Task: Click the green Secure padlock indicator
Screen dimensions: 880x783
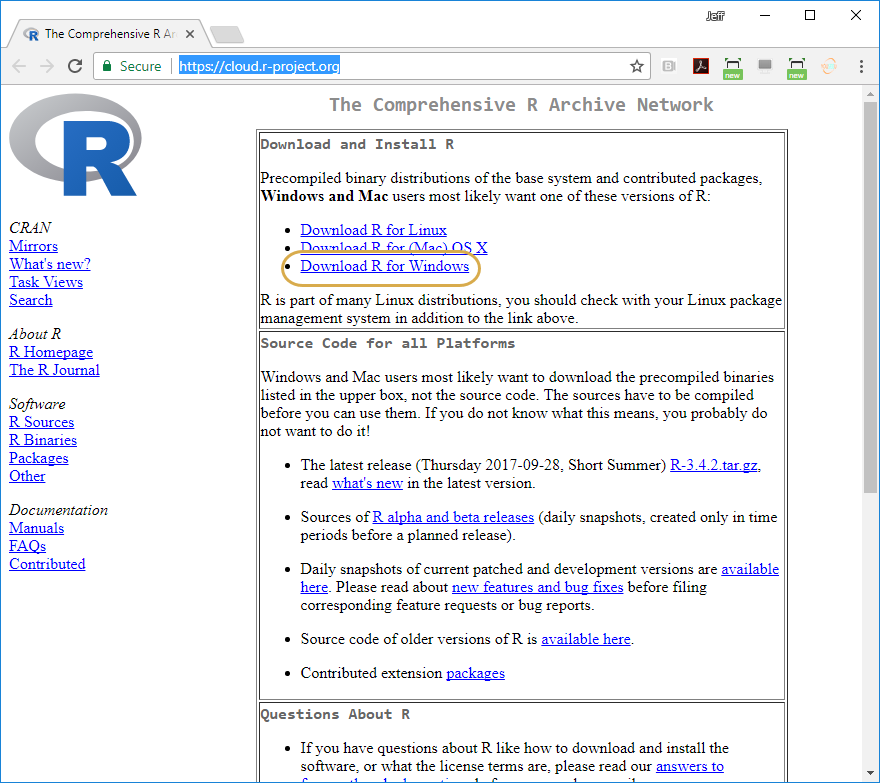Action: pos(129,66)
